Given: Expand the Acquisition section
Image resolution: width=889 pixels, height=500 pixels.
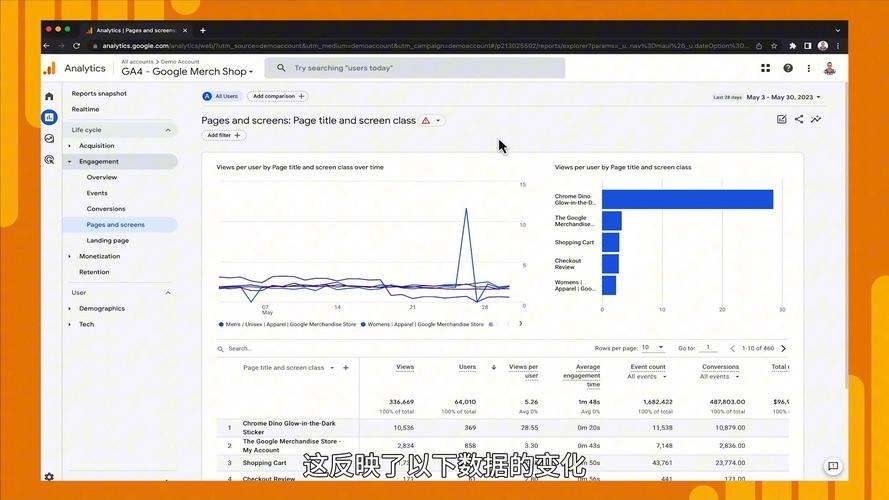Looking at the screenshot, I should click(x=97, y=146).
